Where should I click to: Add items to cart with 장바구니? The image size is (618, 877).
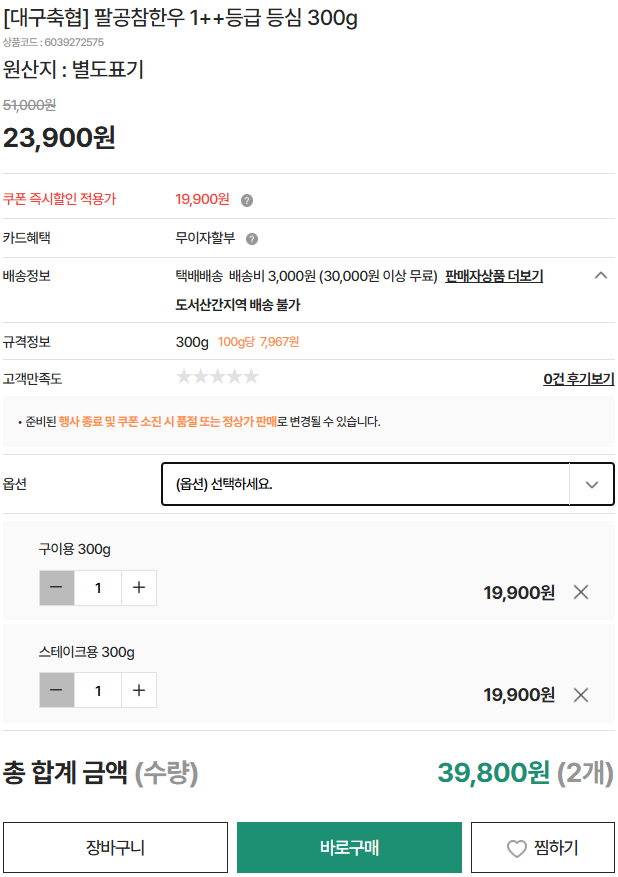115,848
